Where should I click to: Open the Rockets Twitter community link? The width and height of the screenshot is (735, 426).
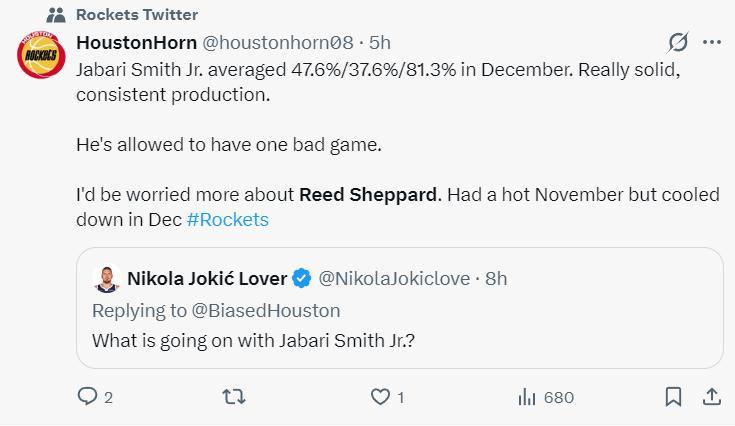click(137, 14)
